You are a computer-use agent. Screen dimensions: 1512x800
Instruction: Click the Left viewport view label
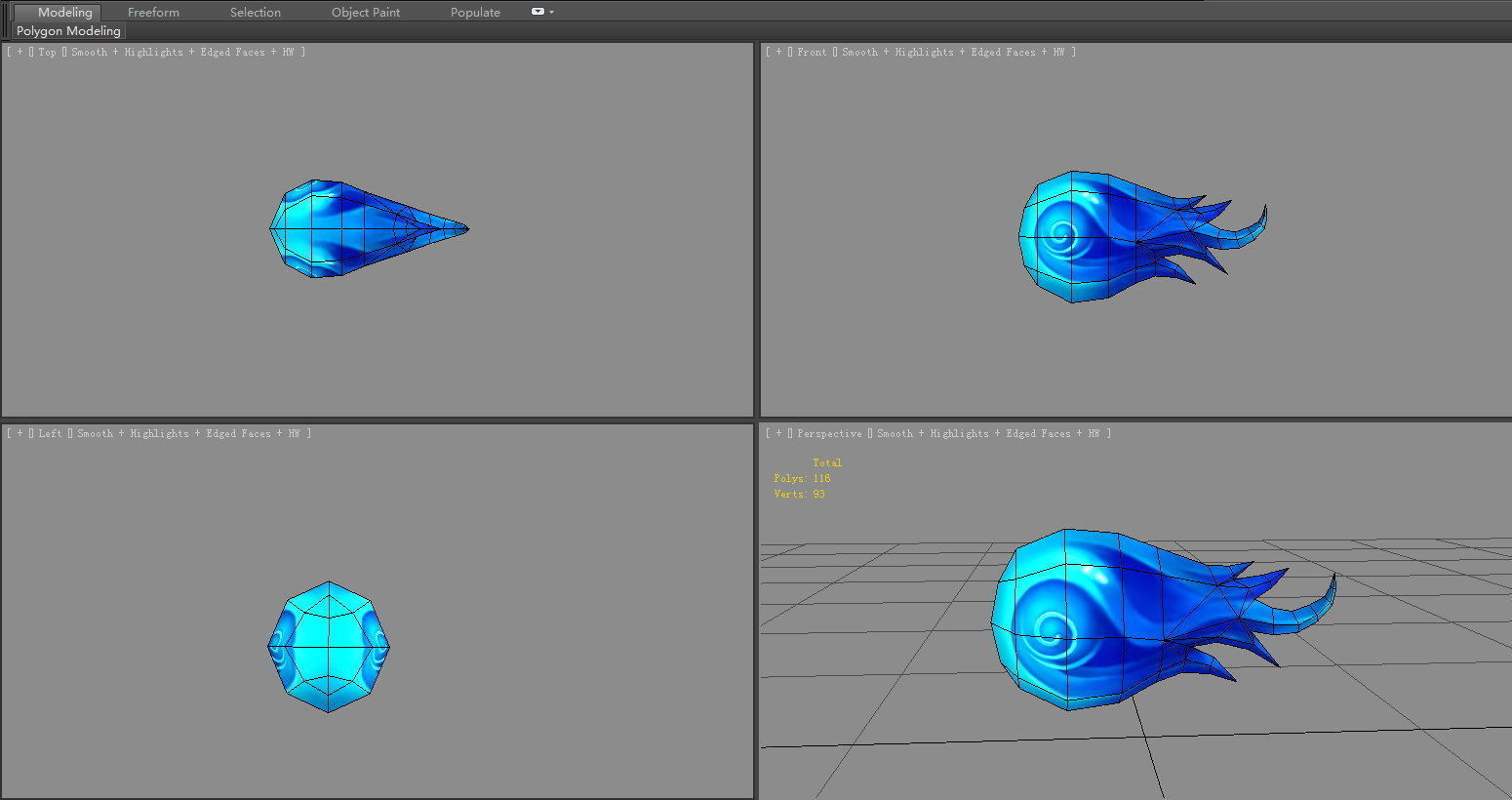pyautogui.click(x=50, y=433)
